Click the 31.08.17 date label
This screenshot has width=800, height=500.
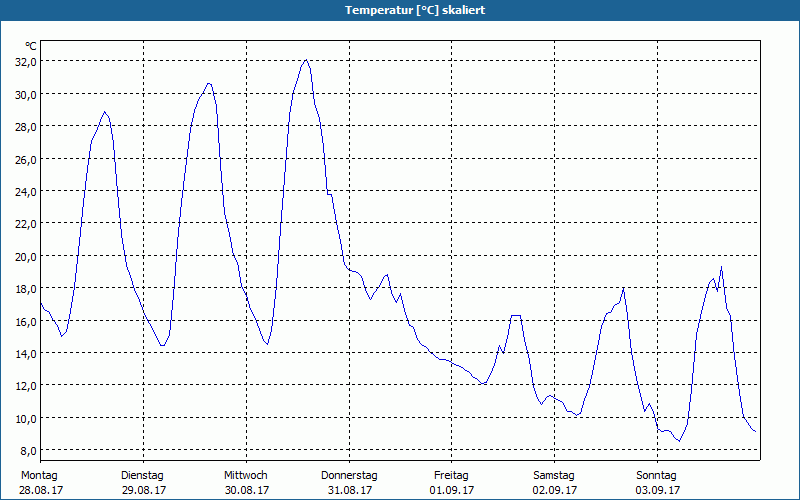[349, 490]
